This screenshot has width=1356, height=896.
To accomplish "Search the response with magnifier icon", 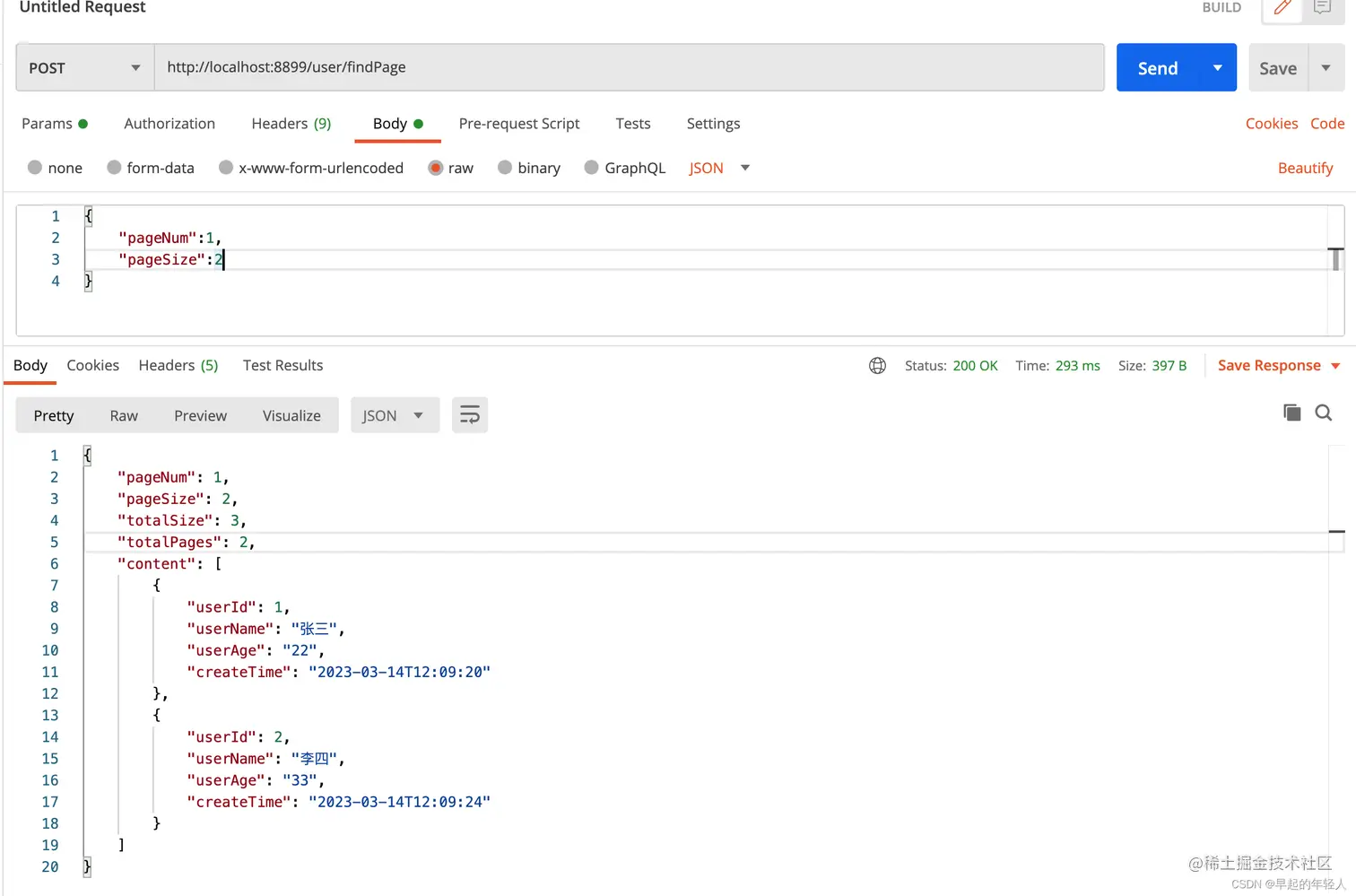I will [x=1323, y=413].
